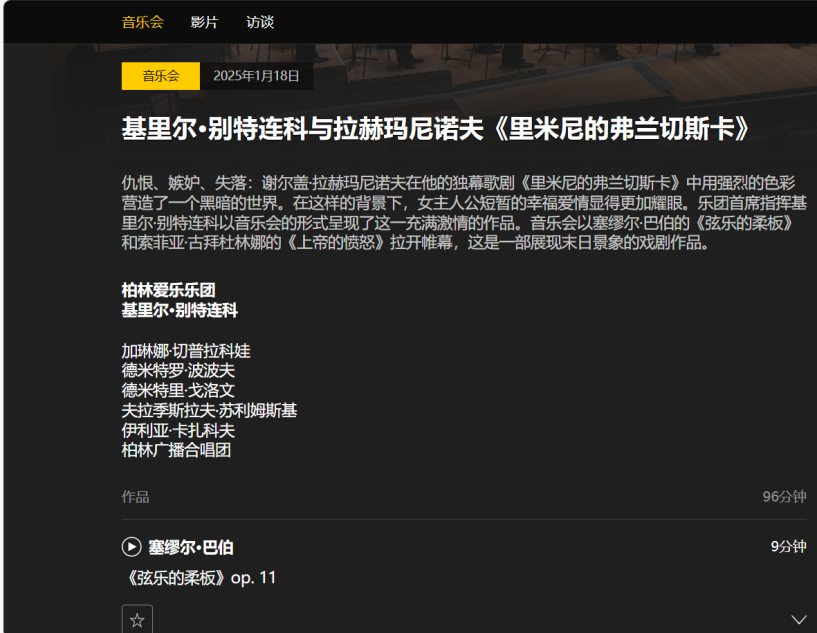Open performer 德米特罗·波波夫
The height and width of the screenshot is (633, 817).
point(178,370)
